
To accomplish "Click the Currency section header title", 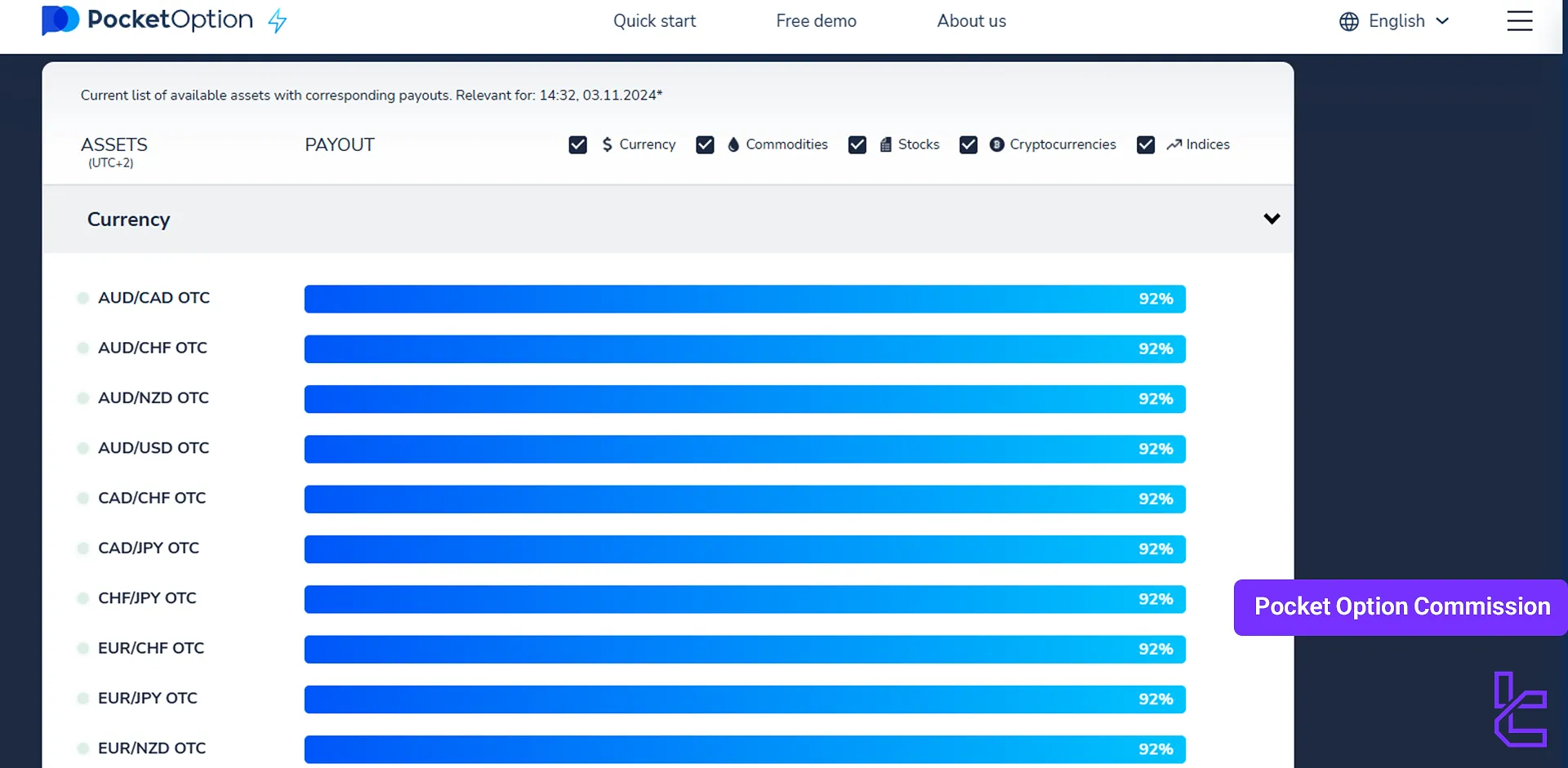I will pyautogui.click(x=129, y=220).
